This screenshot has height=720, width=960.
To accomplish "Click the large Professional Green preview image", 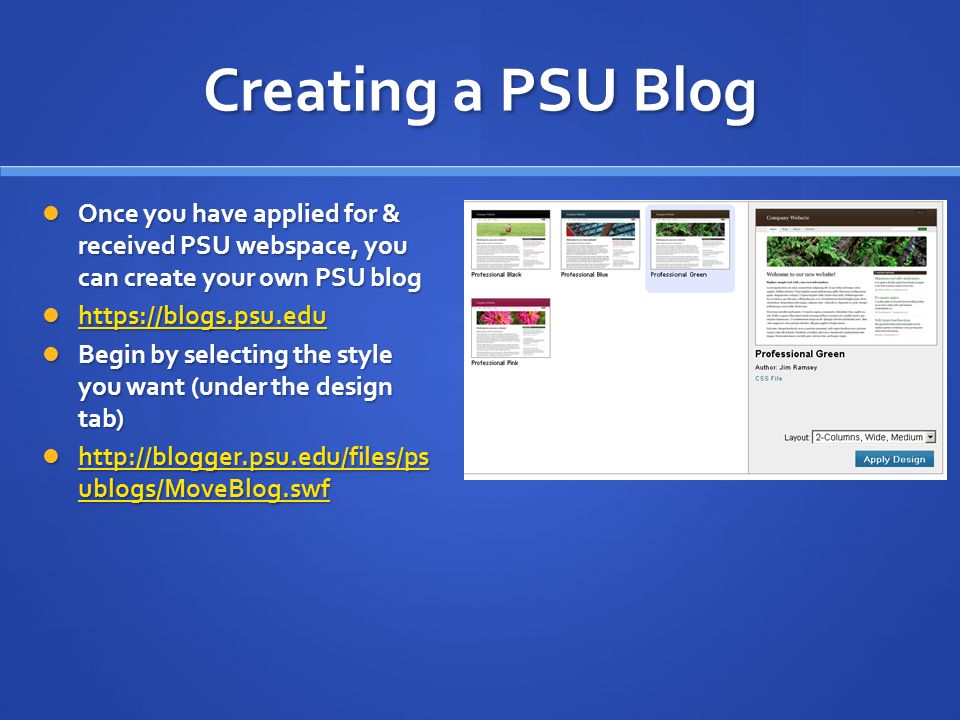I will pyautogui.click(x=846, y=277).
